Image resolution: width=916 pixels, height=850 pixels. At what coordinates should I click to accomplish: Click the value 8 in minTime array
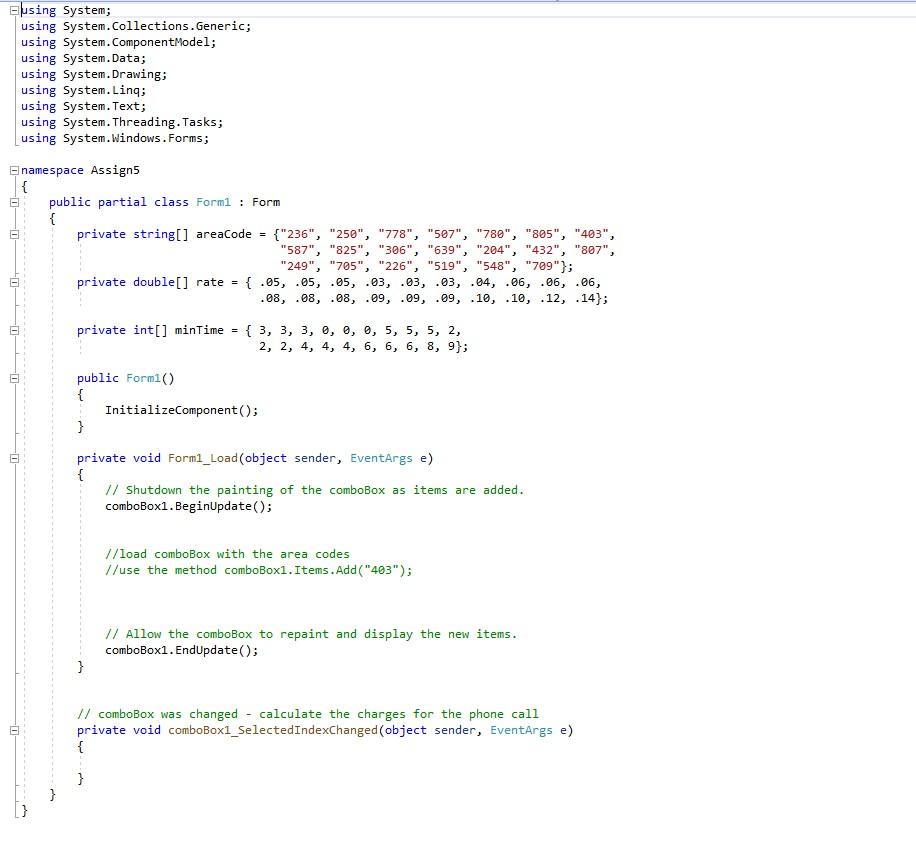coord(431,346)
